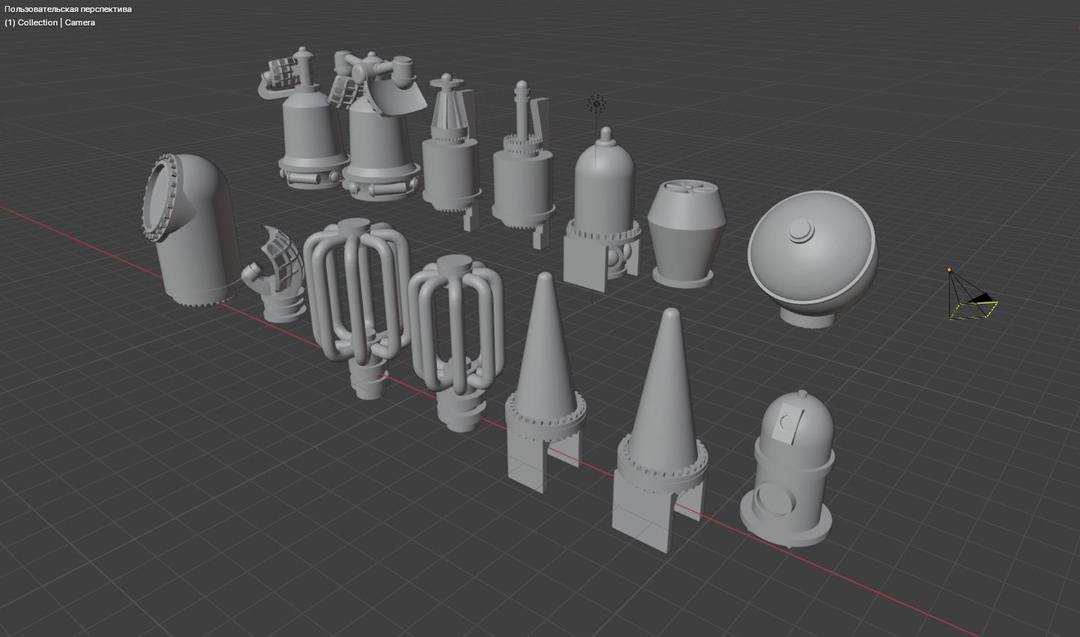Click the round knob atop the sphere dish
1080x637 pixels.
pyautogui.click(x=800, y=231)
